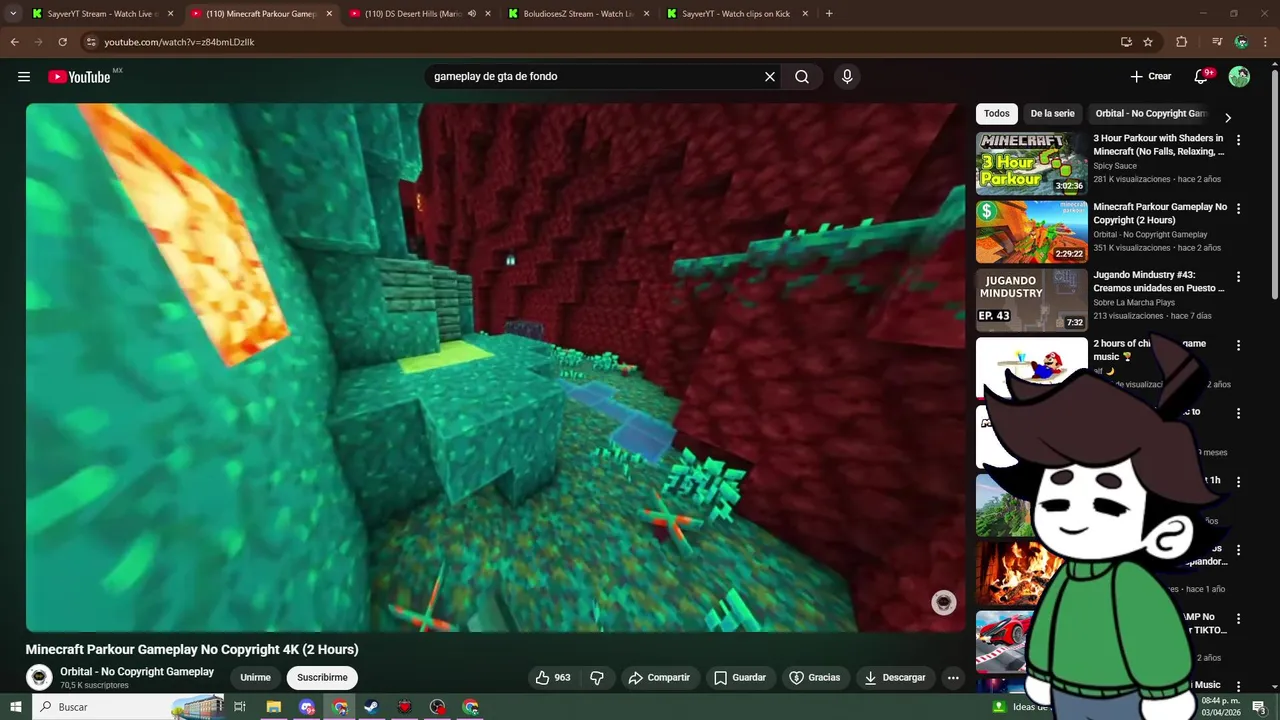
Task: Open YouTube notifications bell
Action: pyautogui.click(x=1202, y=77)
